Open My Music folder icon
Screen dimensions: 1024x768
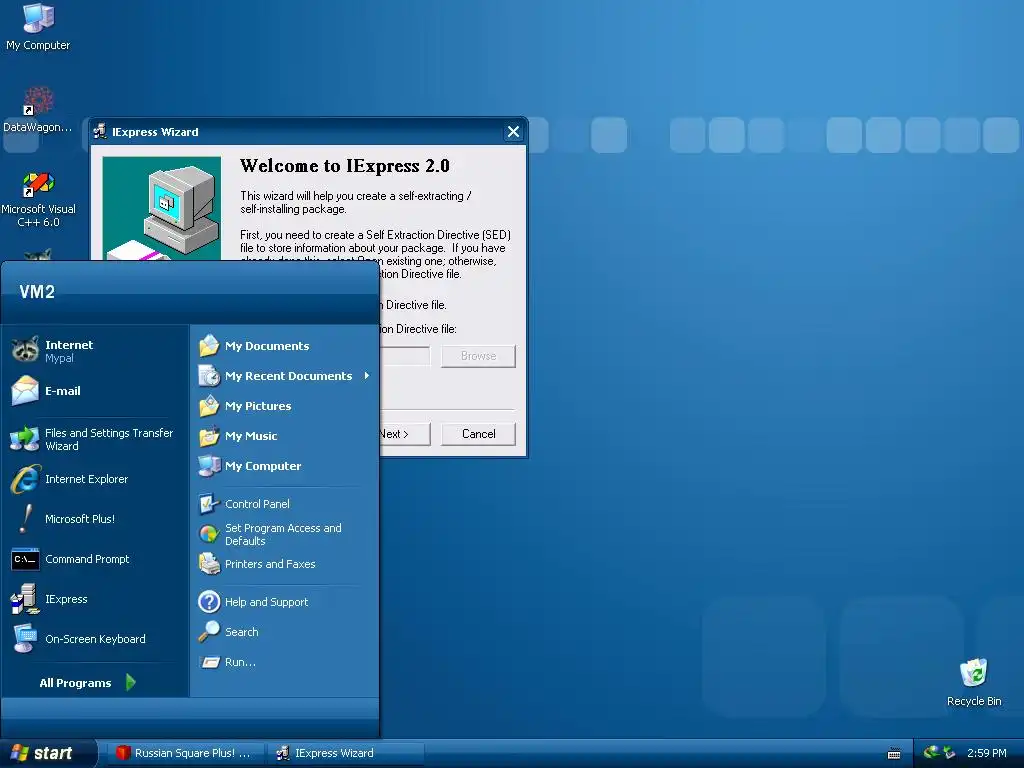point(209,436)
